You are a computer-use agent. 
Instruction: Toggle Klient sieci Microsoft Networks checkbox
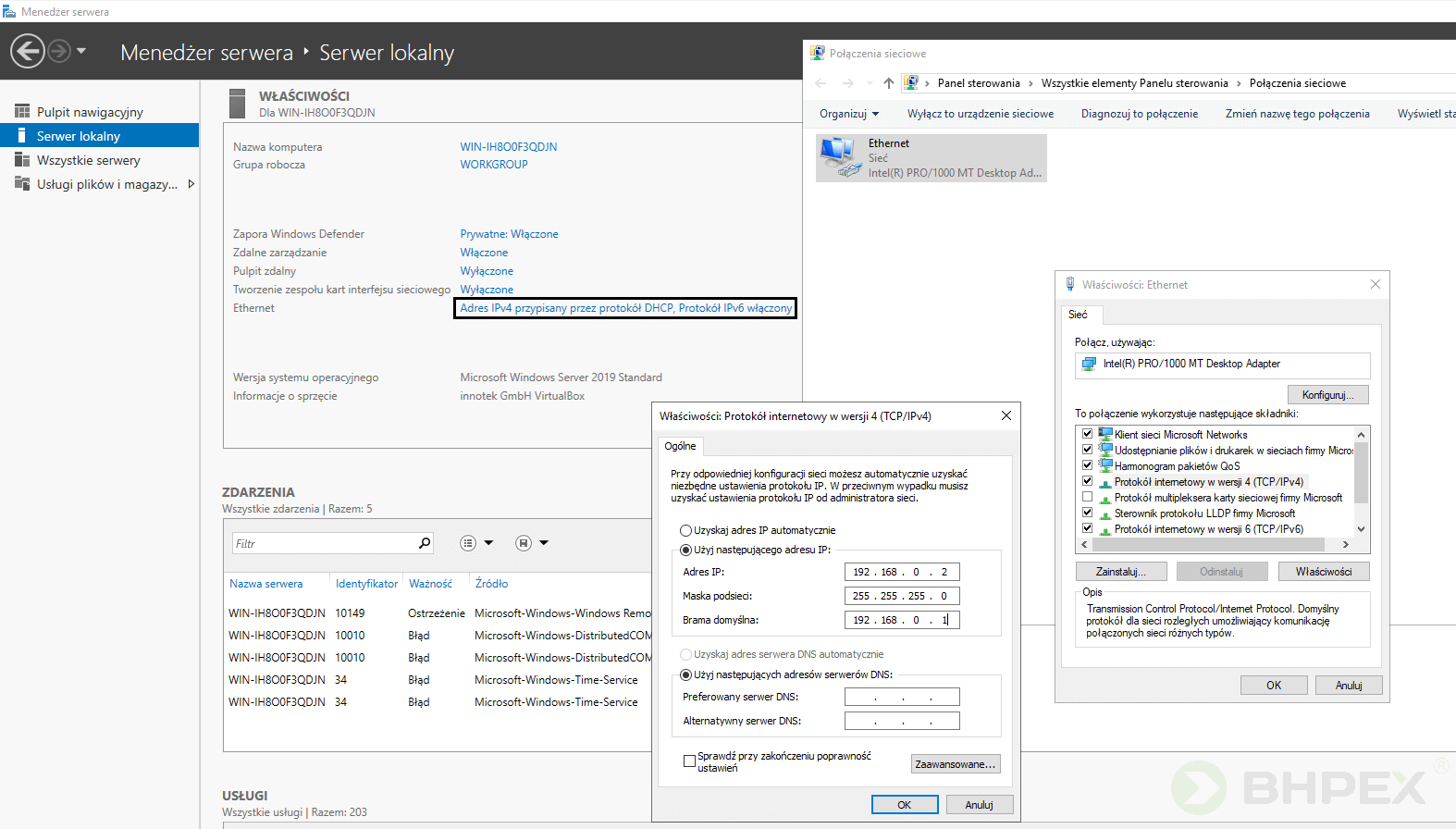click(1088, 433)
